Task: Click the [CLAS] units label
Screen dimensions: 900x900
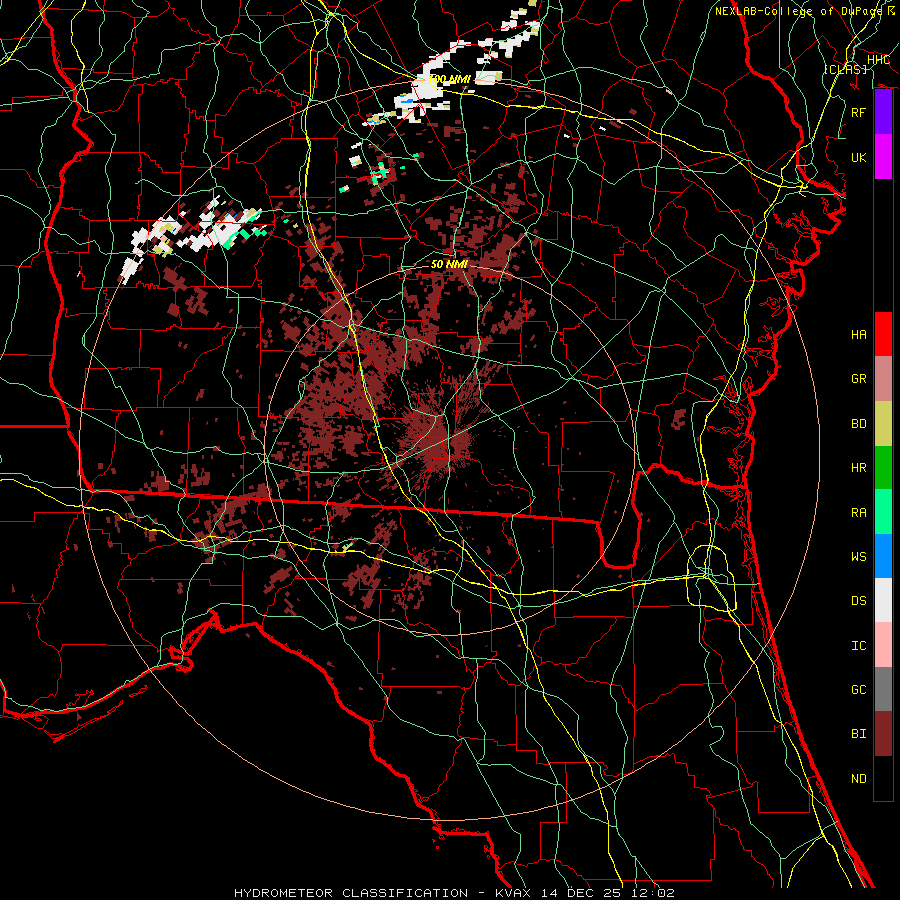Action: tap(845, 69)
